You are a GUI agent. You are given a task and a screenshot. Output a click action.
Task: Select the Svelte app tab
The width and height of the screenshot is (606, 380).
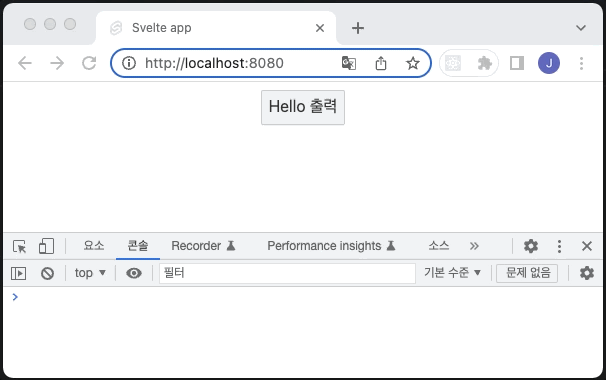click(x=216, y=28)
